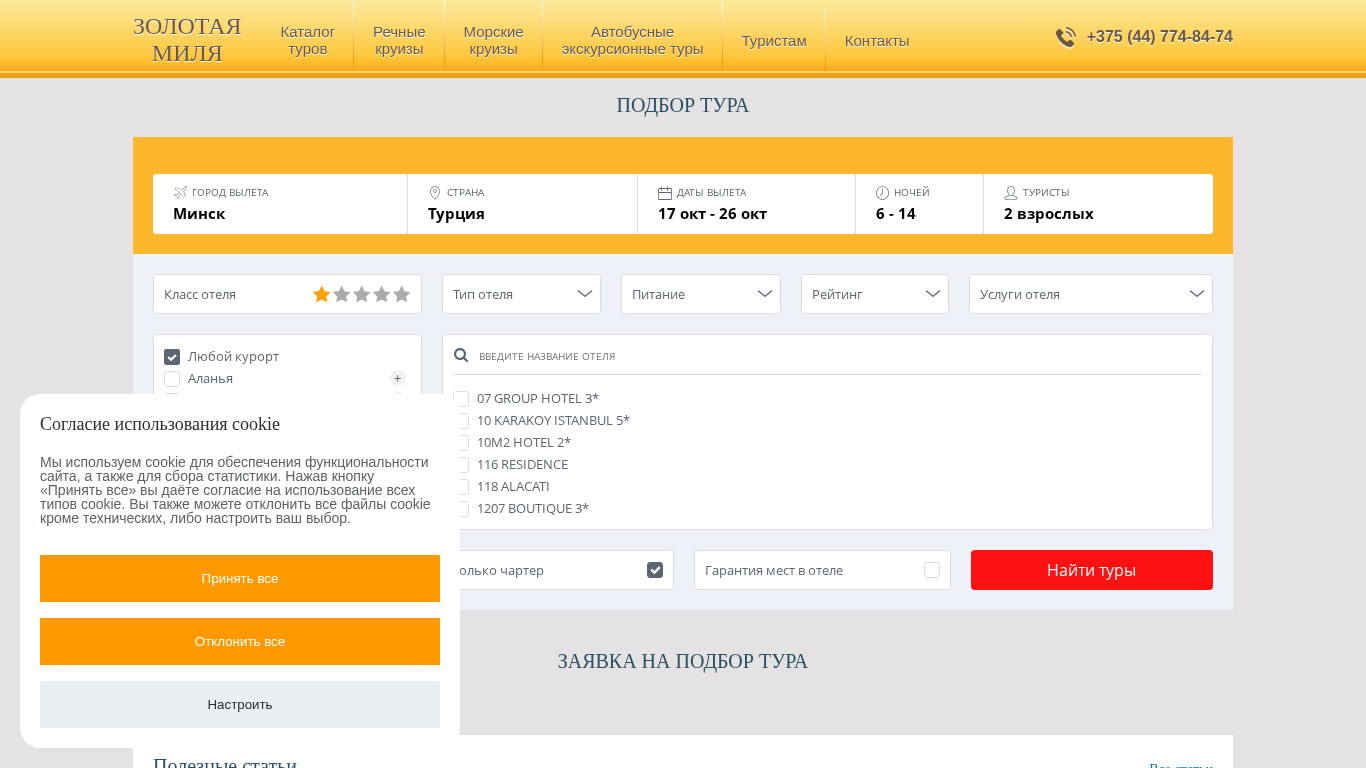Open the Тип отеля dropdown
The image size is (1366, 768).
[521, 294]
